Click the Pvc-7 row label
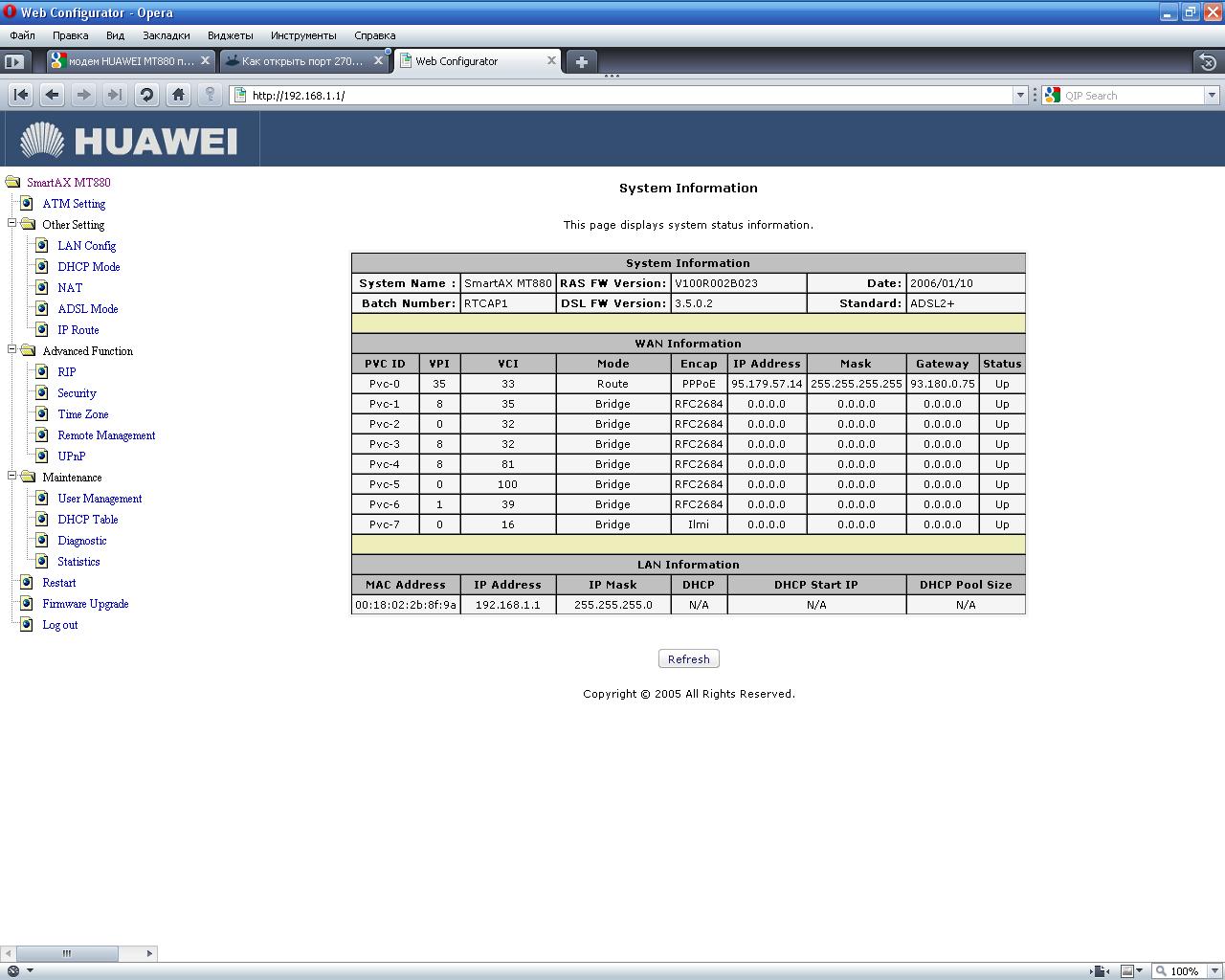 tap(385, 523)
